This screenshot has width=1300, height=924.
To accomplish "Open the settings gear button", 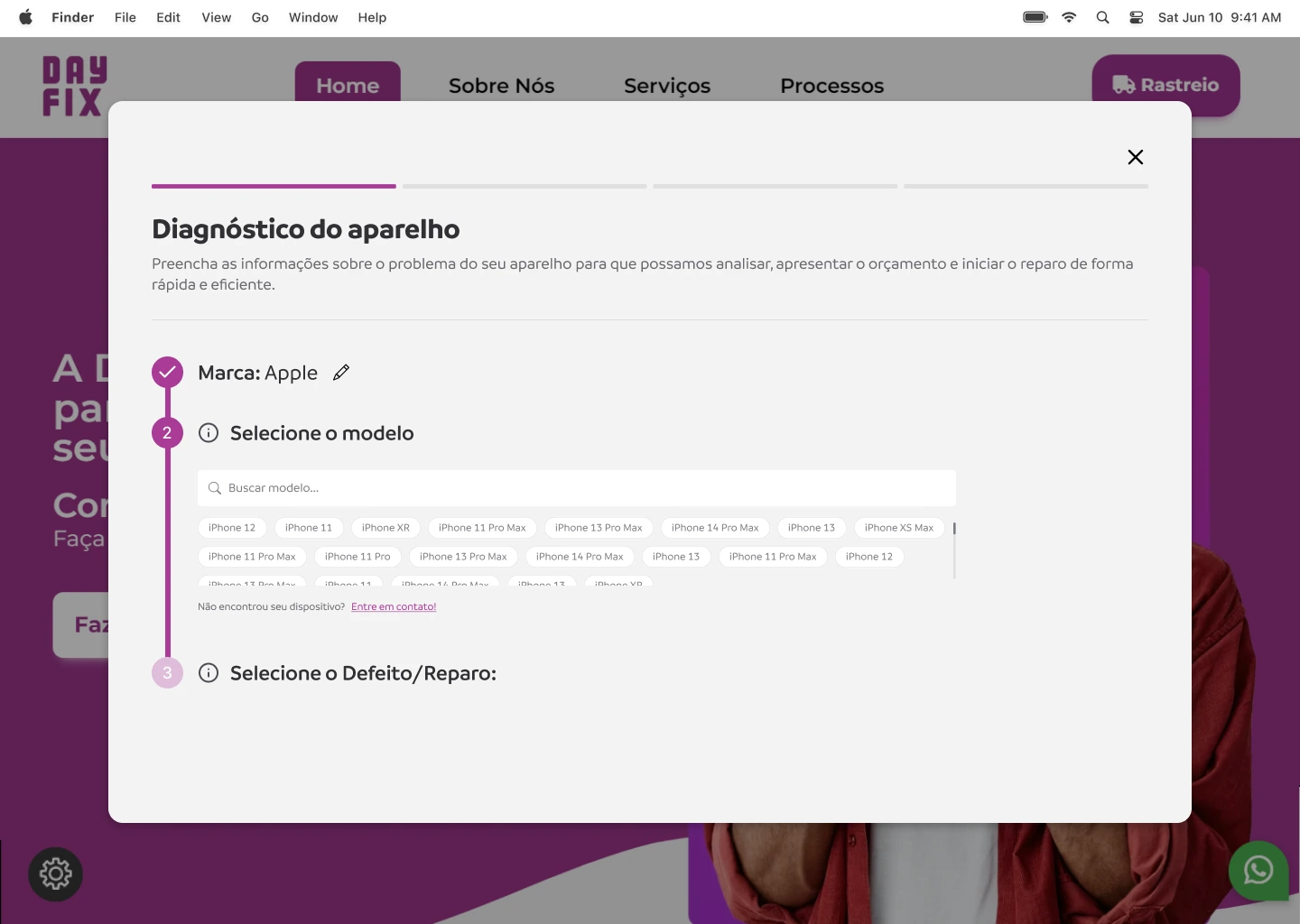I will pos(55,873).
